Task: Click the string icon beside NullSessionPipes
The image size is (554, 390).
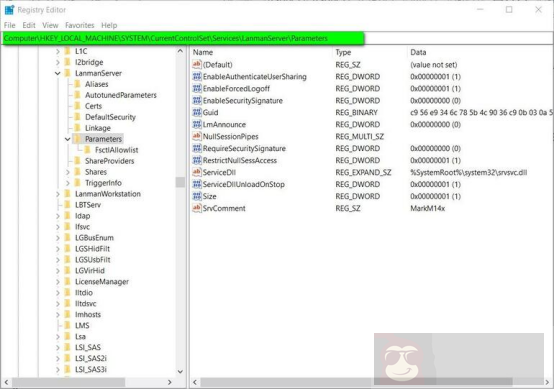Action: 197,136
